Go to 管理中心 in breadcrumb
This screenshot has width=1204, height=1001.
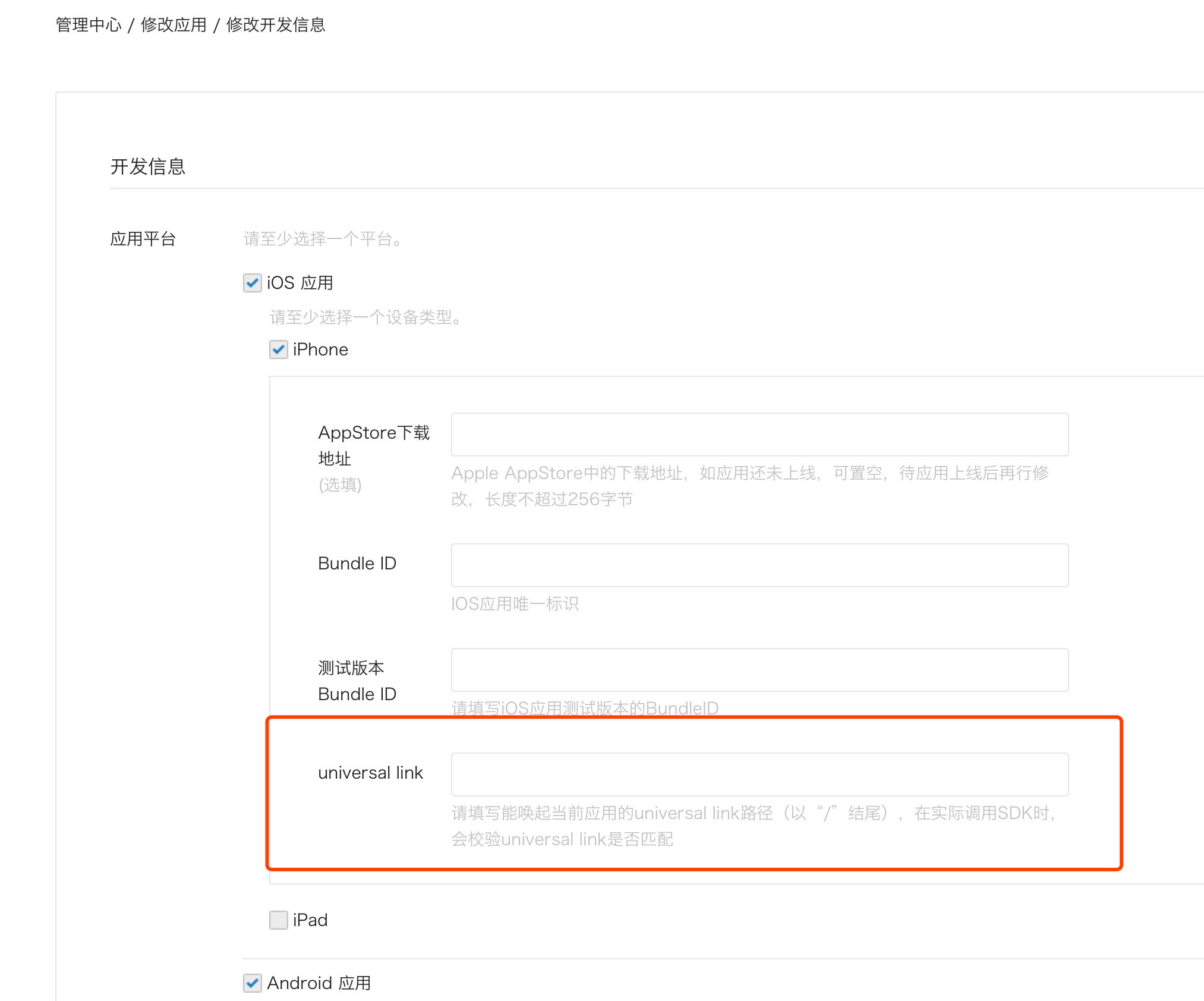click(89, 25)
